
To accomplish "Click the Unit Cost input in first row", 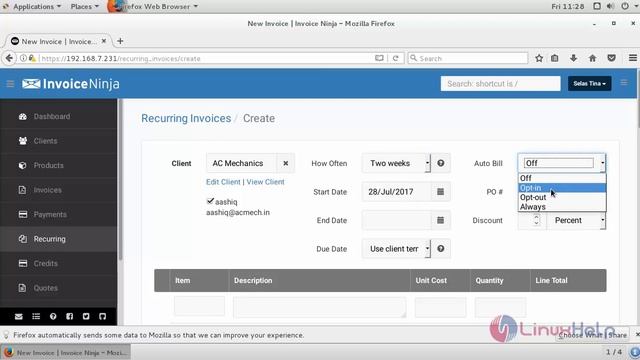I will pos(440,307).
